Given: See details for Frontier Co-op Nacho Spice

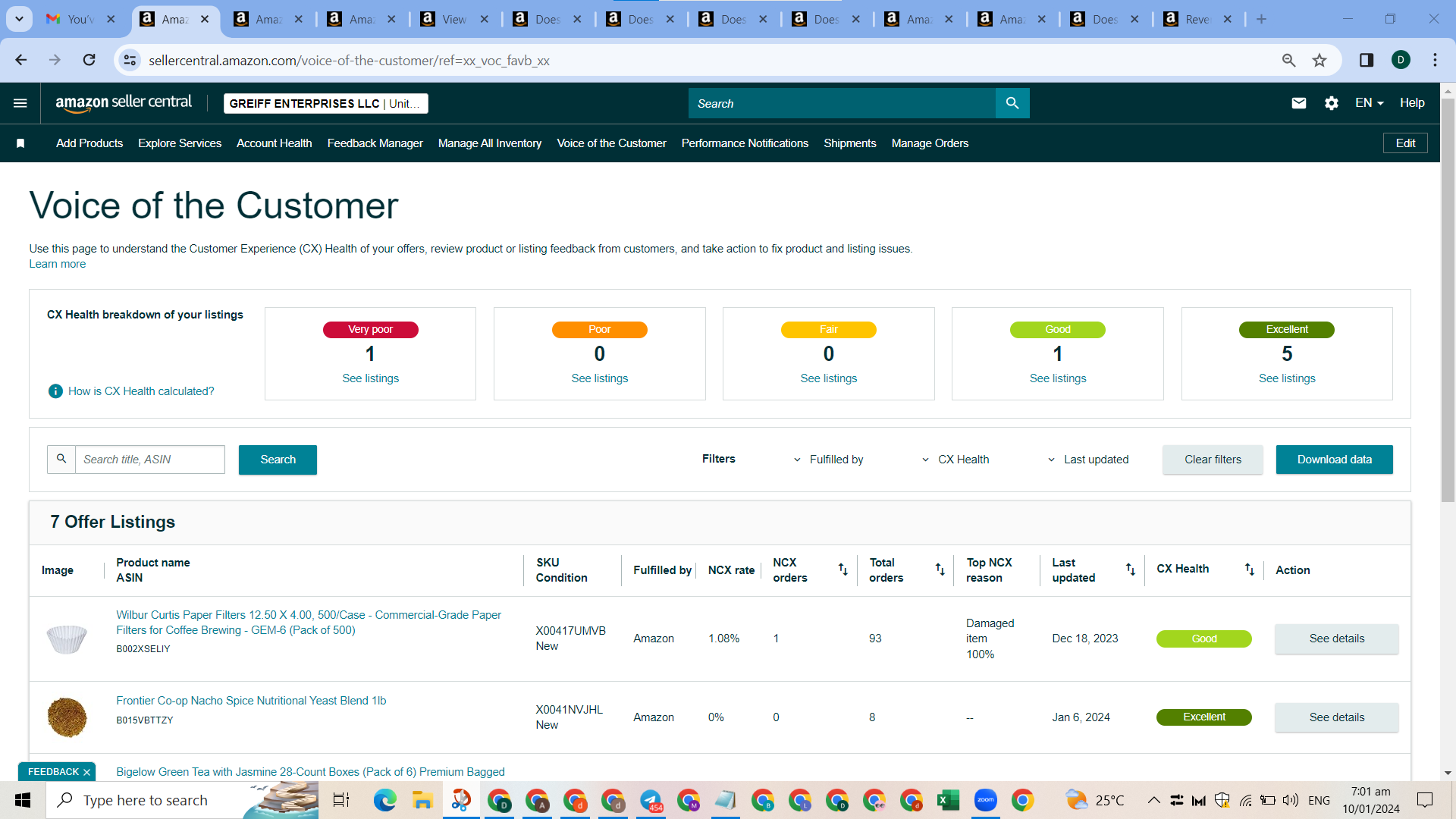Looking at the screenshot, I should pos(1337,717).
